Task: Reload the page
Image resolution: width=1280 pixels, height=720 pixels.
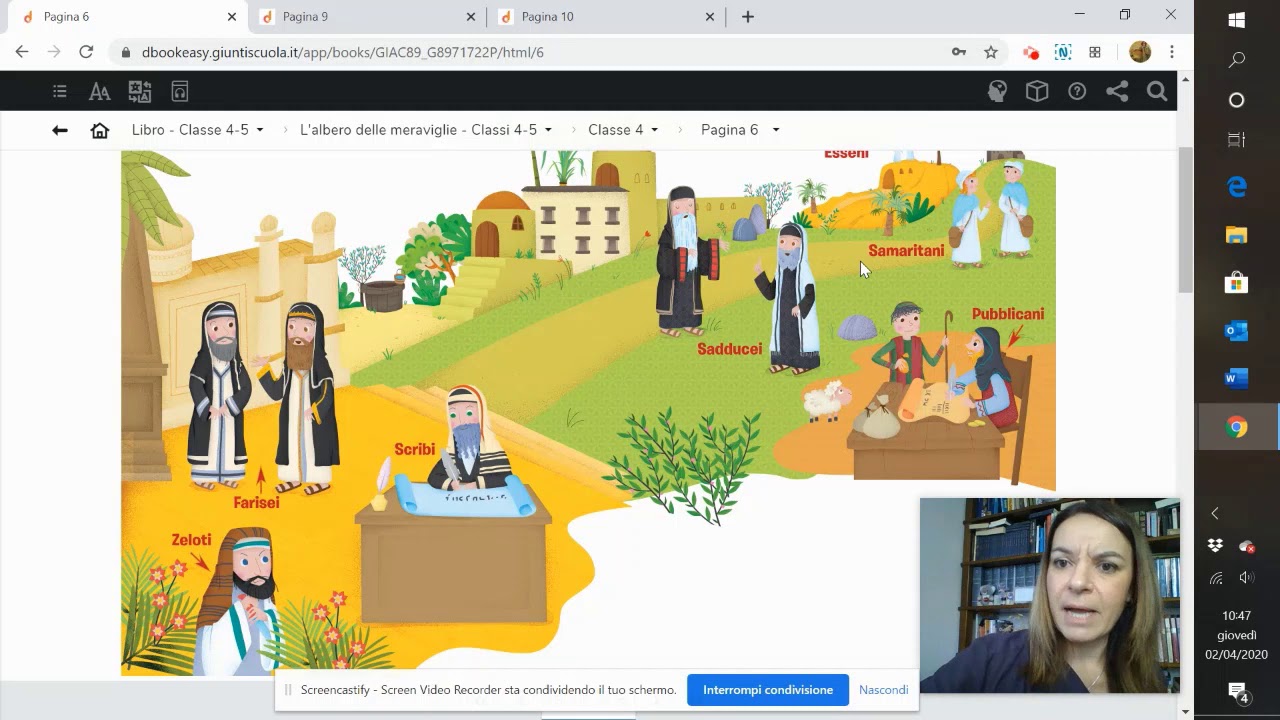Action: pyautogui.click(x=86, y=52)
